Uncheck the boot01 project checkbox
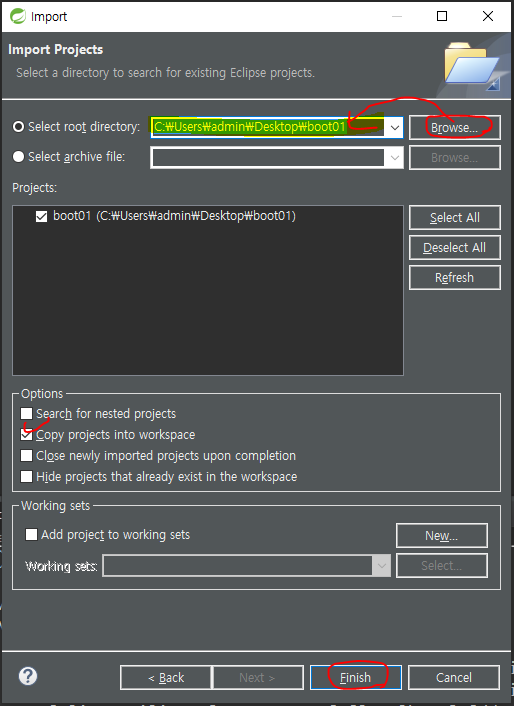The image size is (514, 706). point(41,217)
